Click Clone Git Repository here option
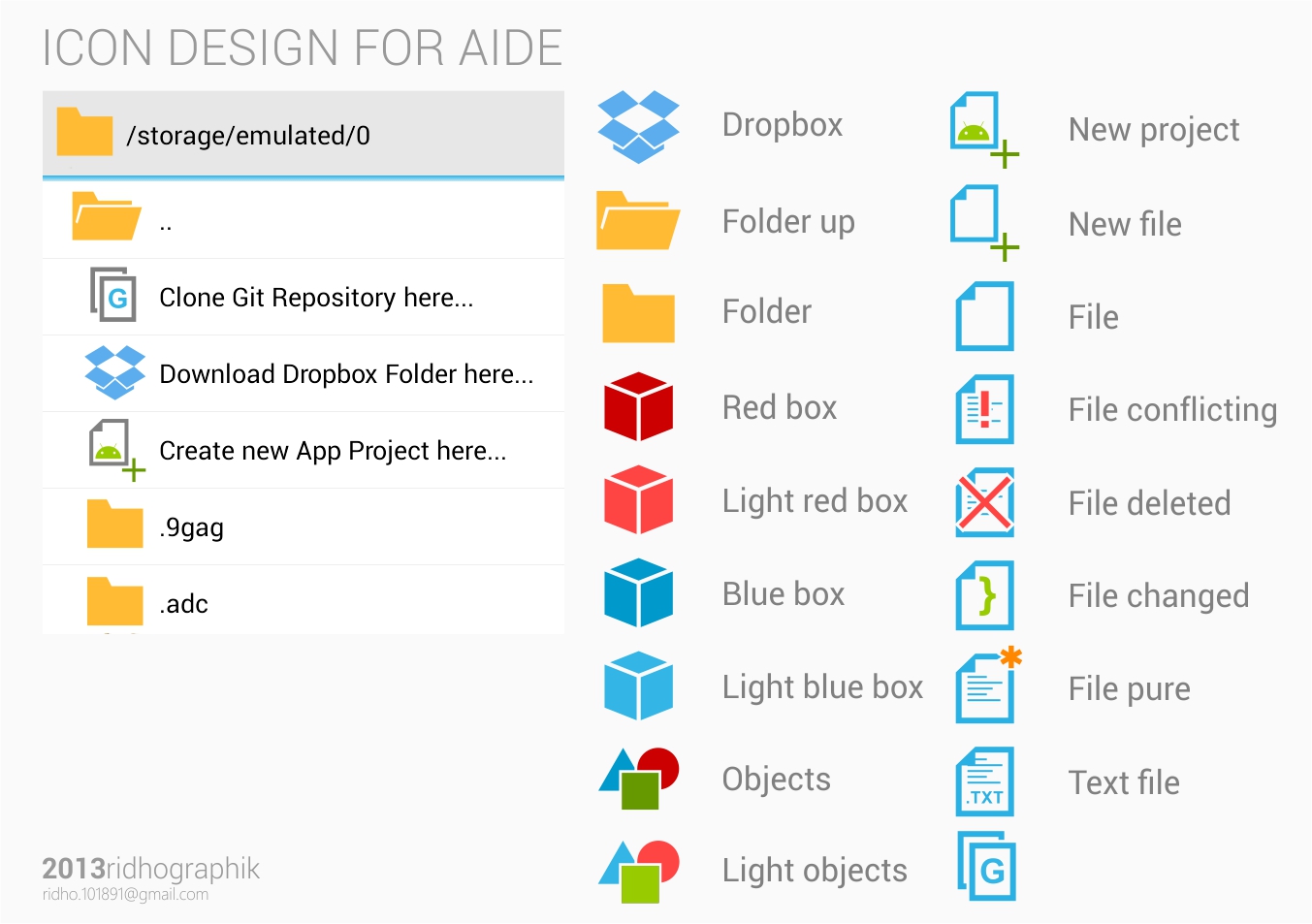 pos(303,298)
